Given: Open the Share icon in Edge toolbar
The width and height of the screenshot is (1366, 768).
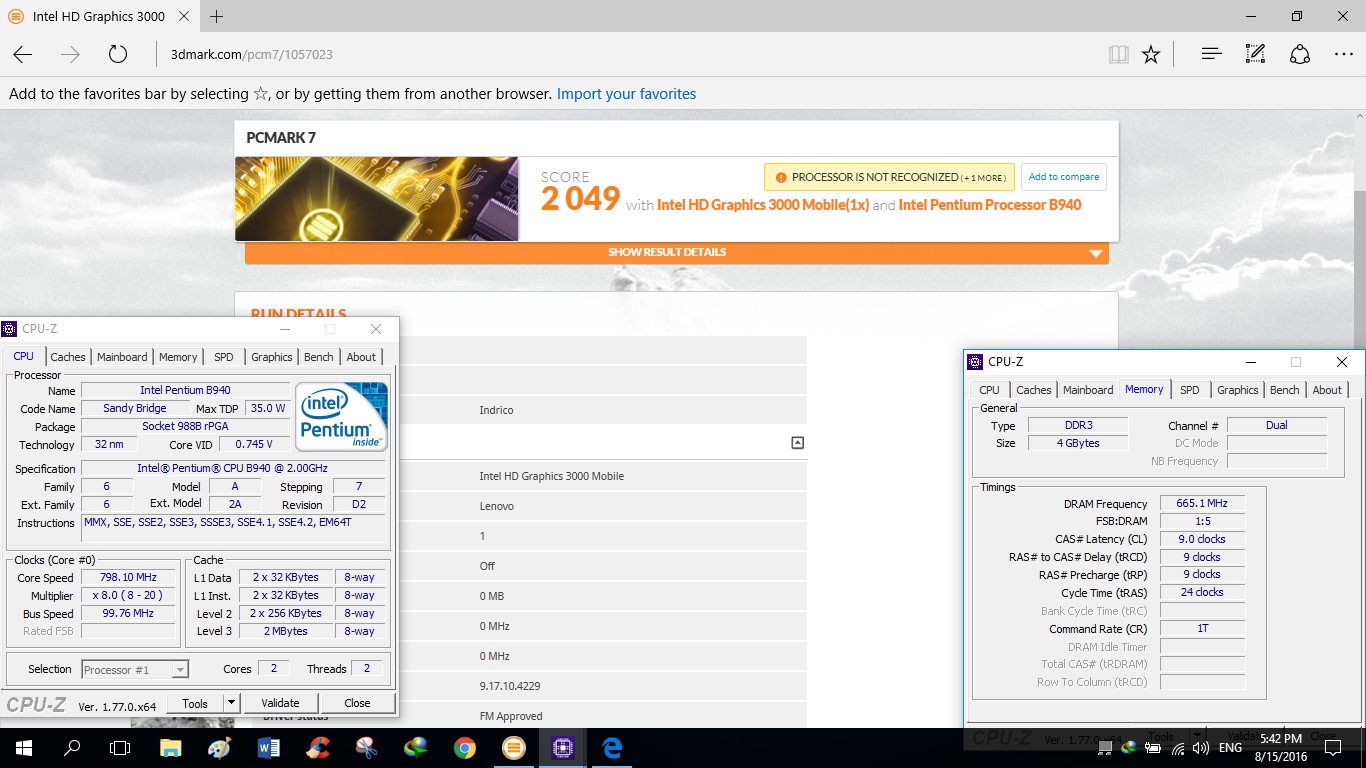Looking at the screenshot, I should (1300, 54).
